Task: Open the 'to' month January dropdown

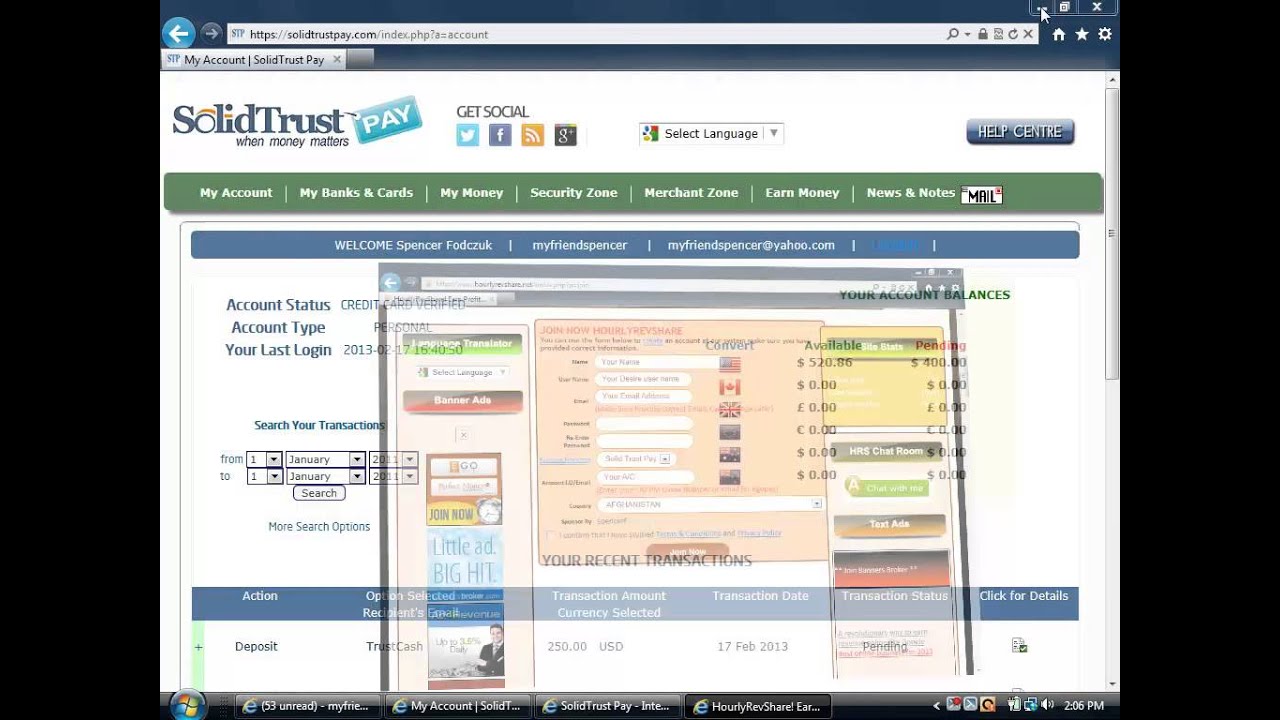Action: click(x=324, y=476)
